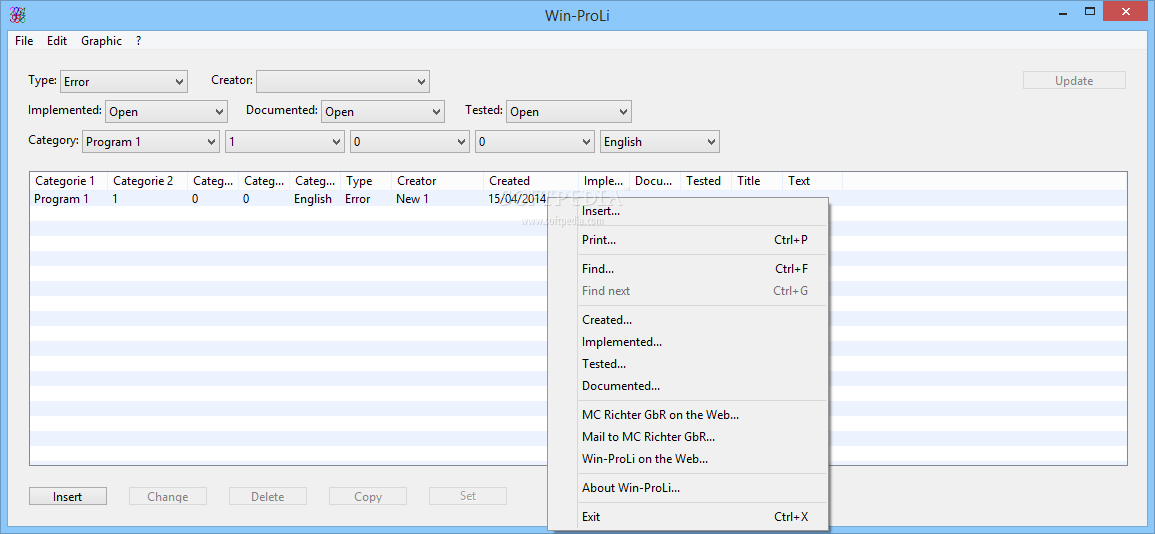Open the third category dropdown showing 0
This screenshot has width=1155, height=534.
tap(410, 142)
